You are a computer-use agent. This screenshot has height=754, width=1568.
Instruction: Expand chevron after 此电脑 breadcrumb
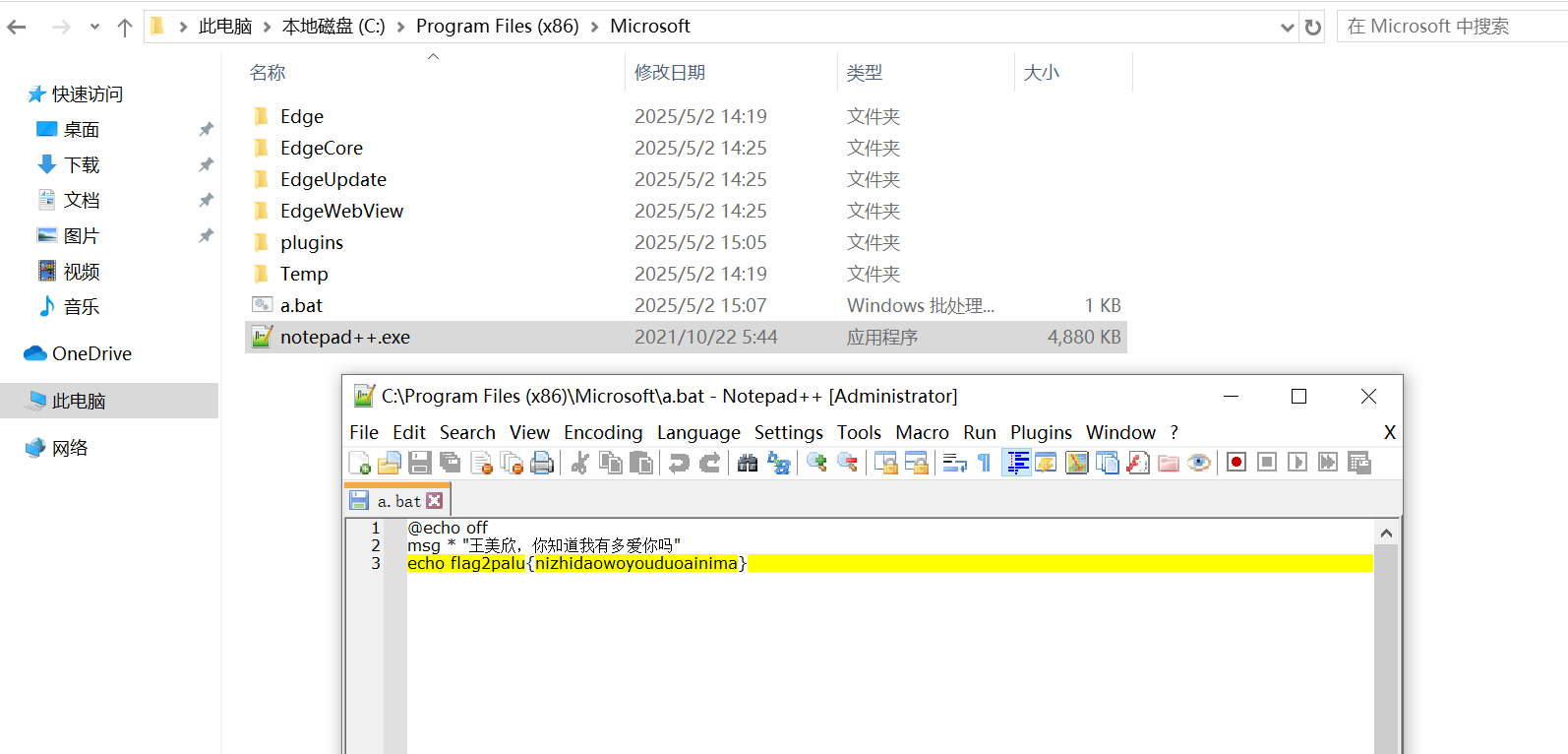pyautogui.click(x=267, y=27)
